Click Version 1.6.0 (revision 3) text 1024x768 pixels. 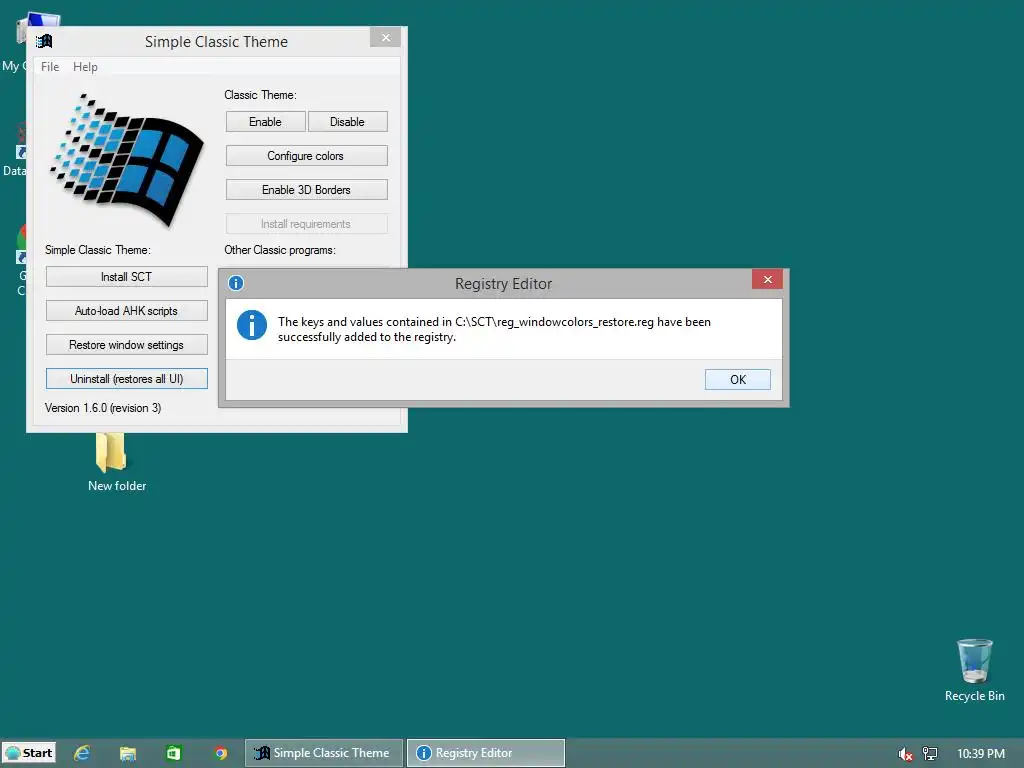[103, 408]
